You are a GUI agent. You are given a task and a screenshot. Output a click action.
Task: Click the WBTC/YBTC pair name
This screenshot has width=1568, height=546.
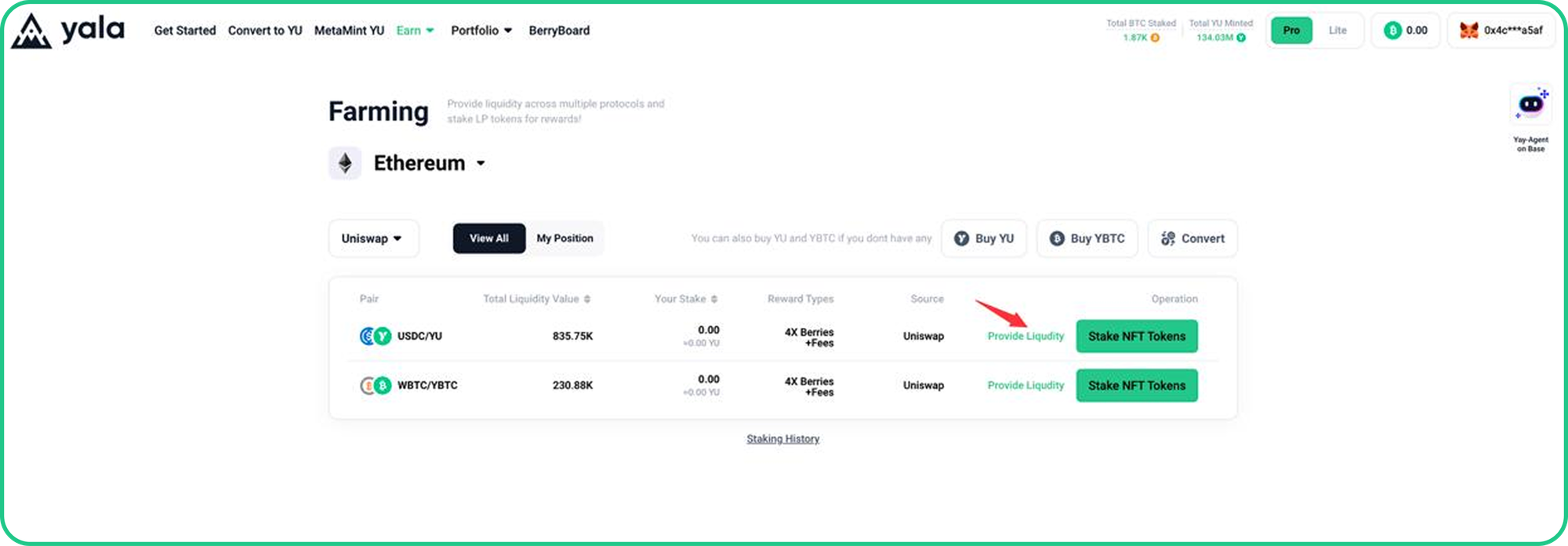pyautogui.click(x=427, y=386)
